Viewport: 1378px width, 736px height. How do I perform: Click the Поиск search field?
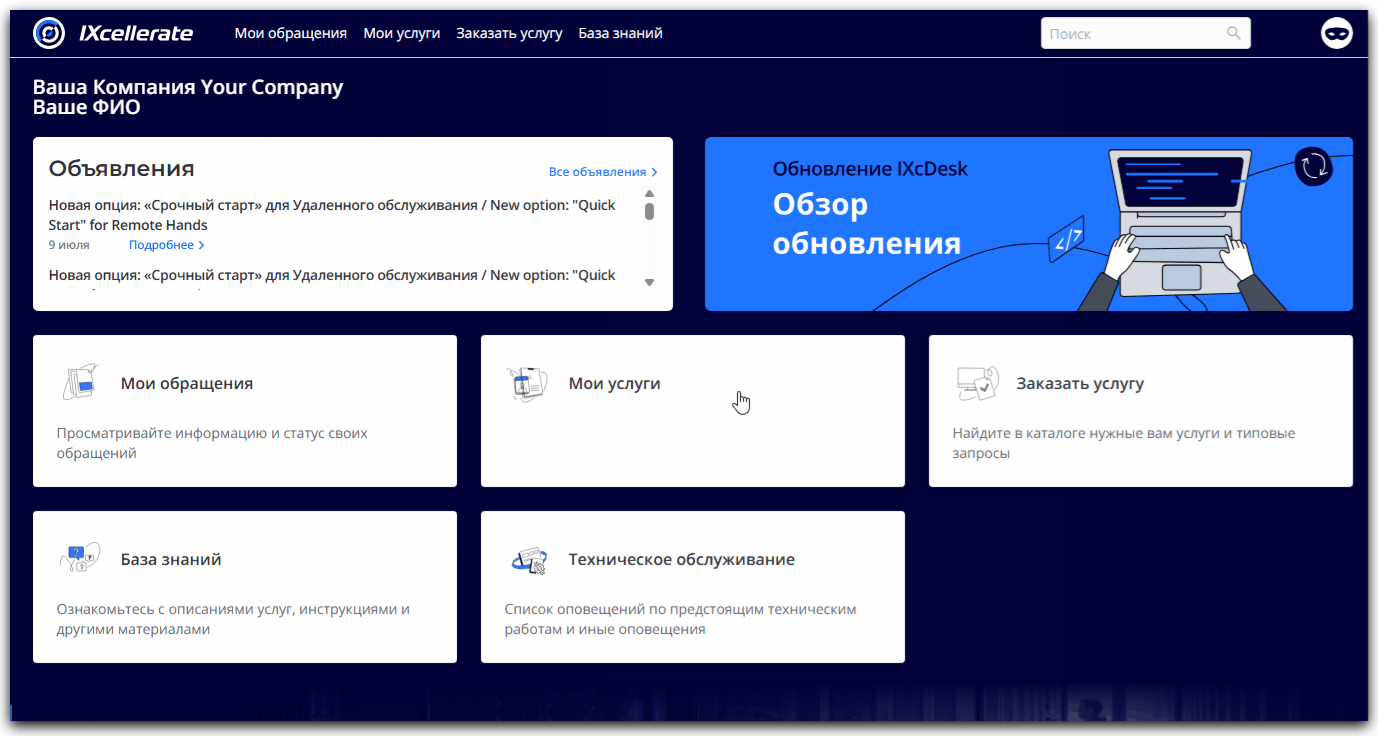coord(1145,33)
